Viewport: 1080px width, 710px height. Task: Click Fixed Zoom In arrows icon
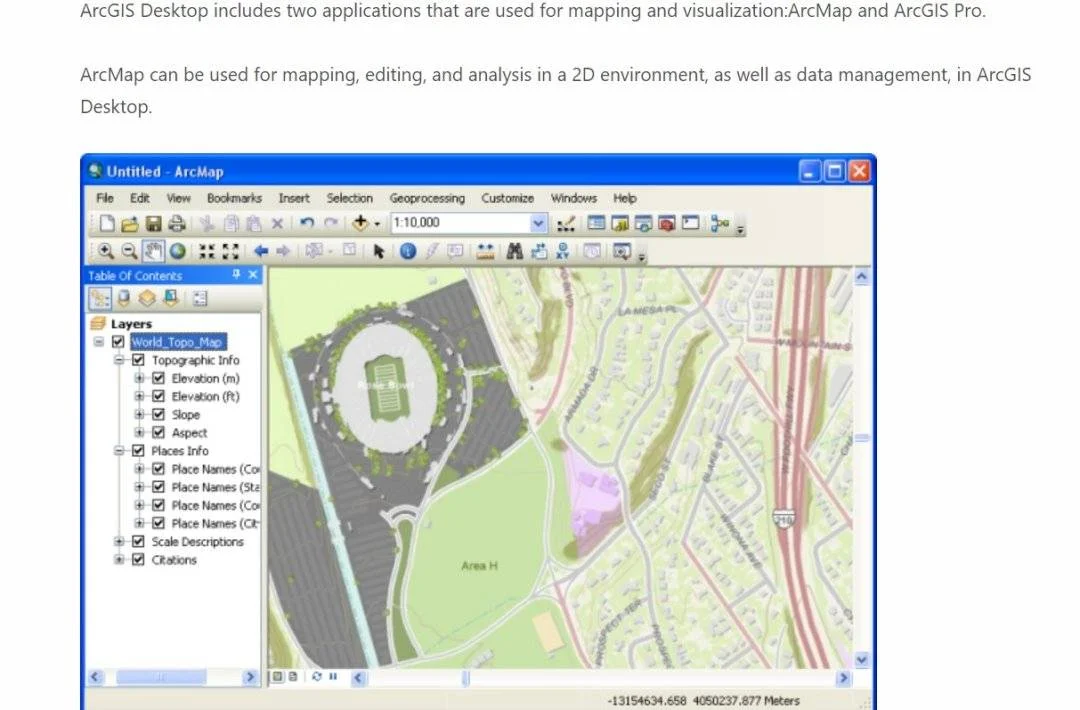pos(207,251)
